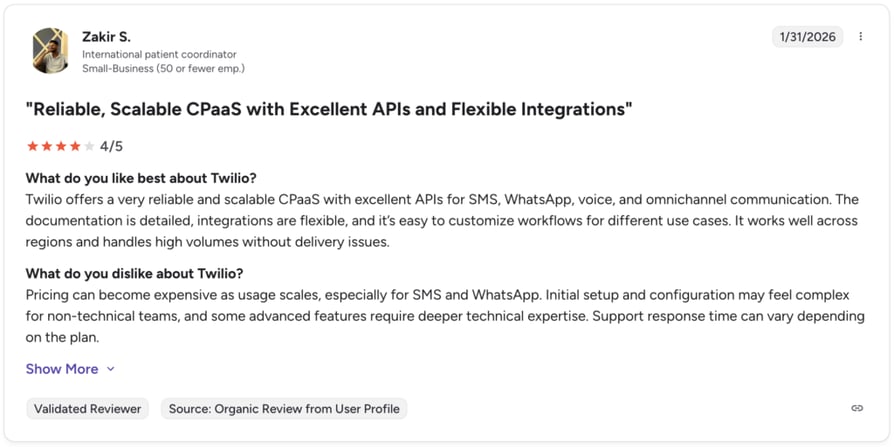Screen dimensions: 894x447
Task: Click the Validated Reviewer badge
Action: [x=87, y=409]
